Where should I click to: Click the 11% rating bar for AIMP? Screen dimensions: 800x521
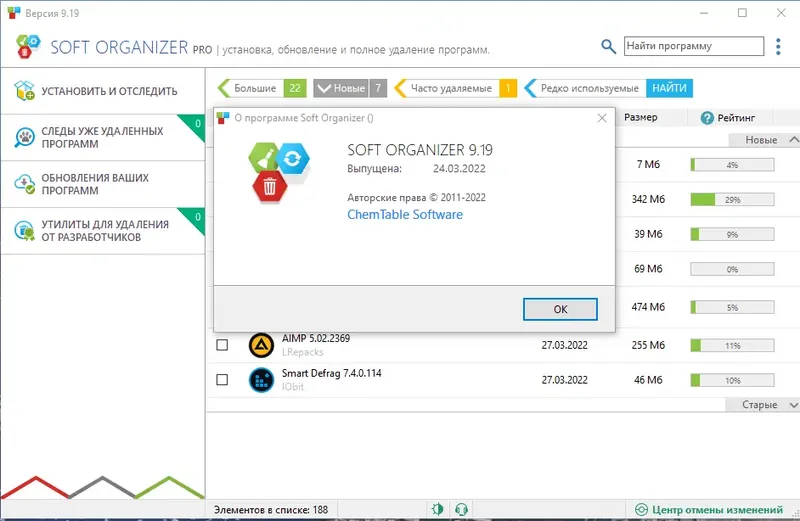pos(732,345)
